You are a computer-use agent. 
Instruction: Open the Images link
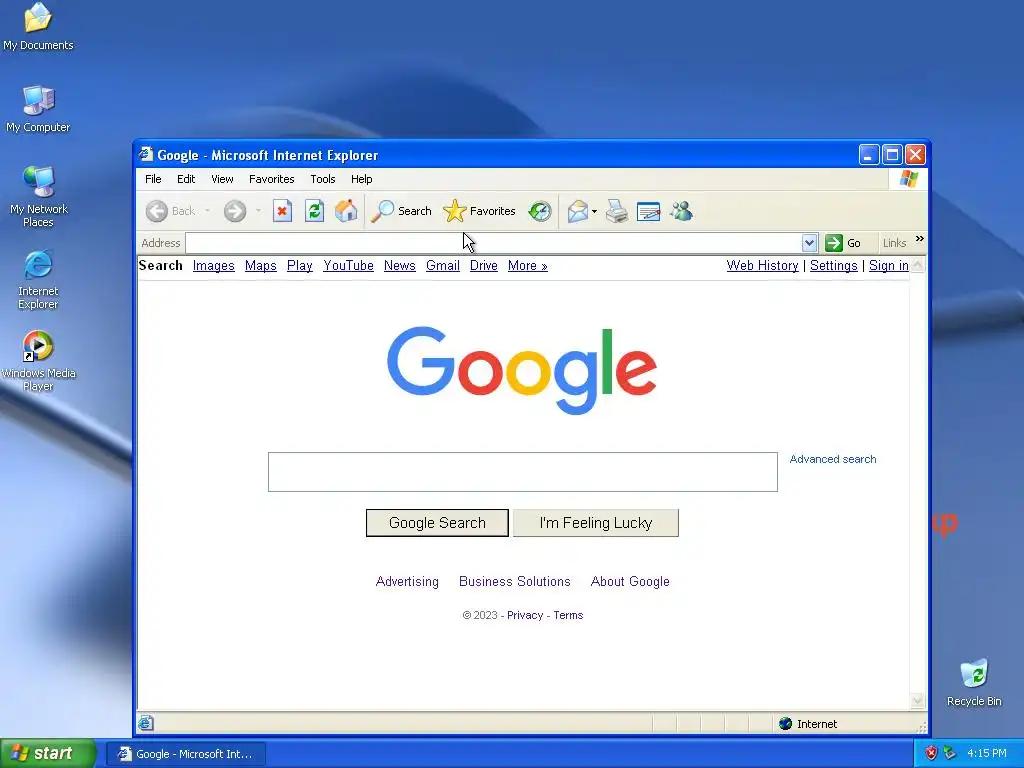click(x=214, y=266)
